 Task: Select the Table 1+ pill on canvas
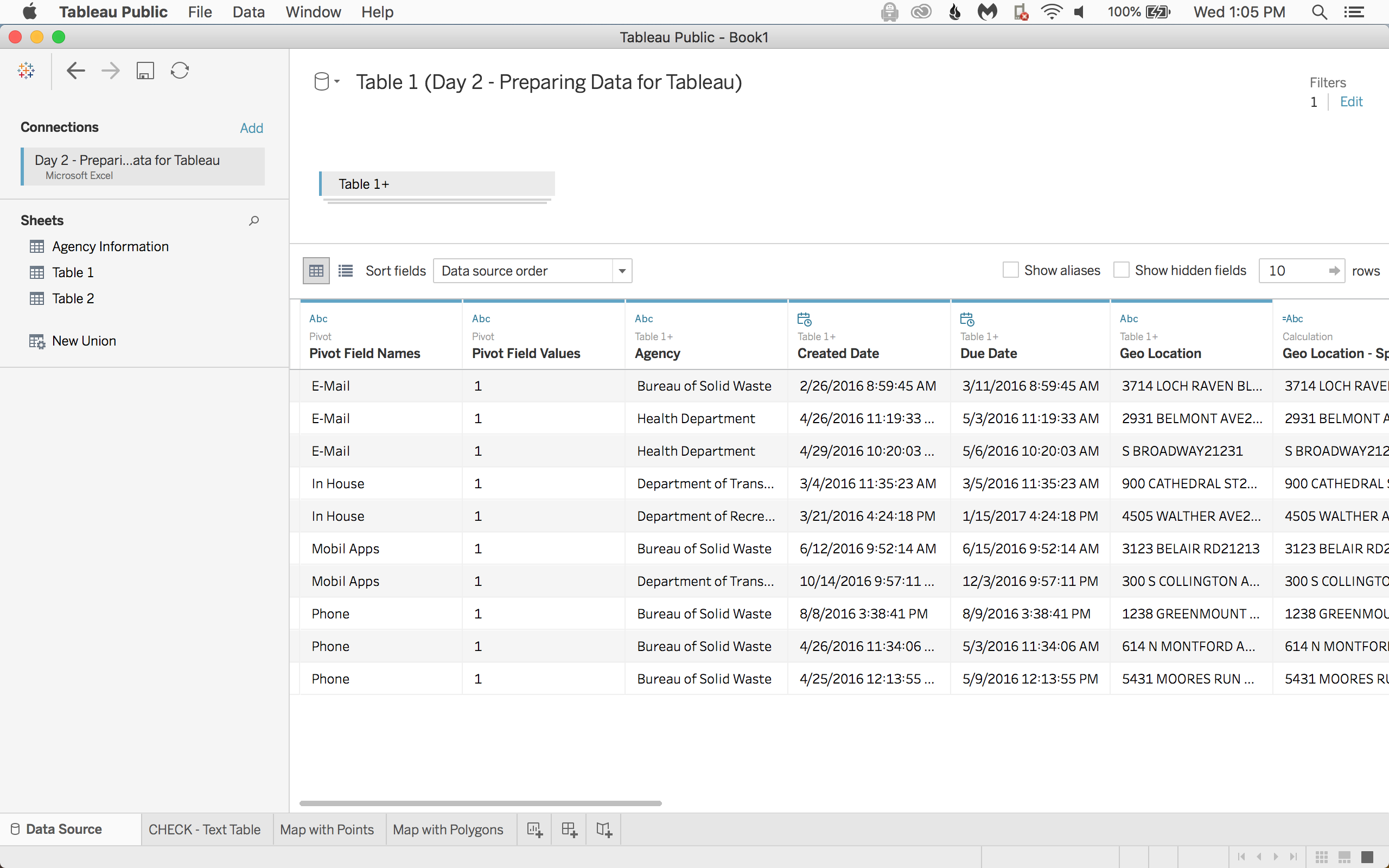click(x=437, y=184)
